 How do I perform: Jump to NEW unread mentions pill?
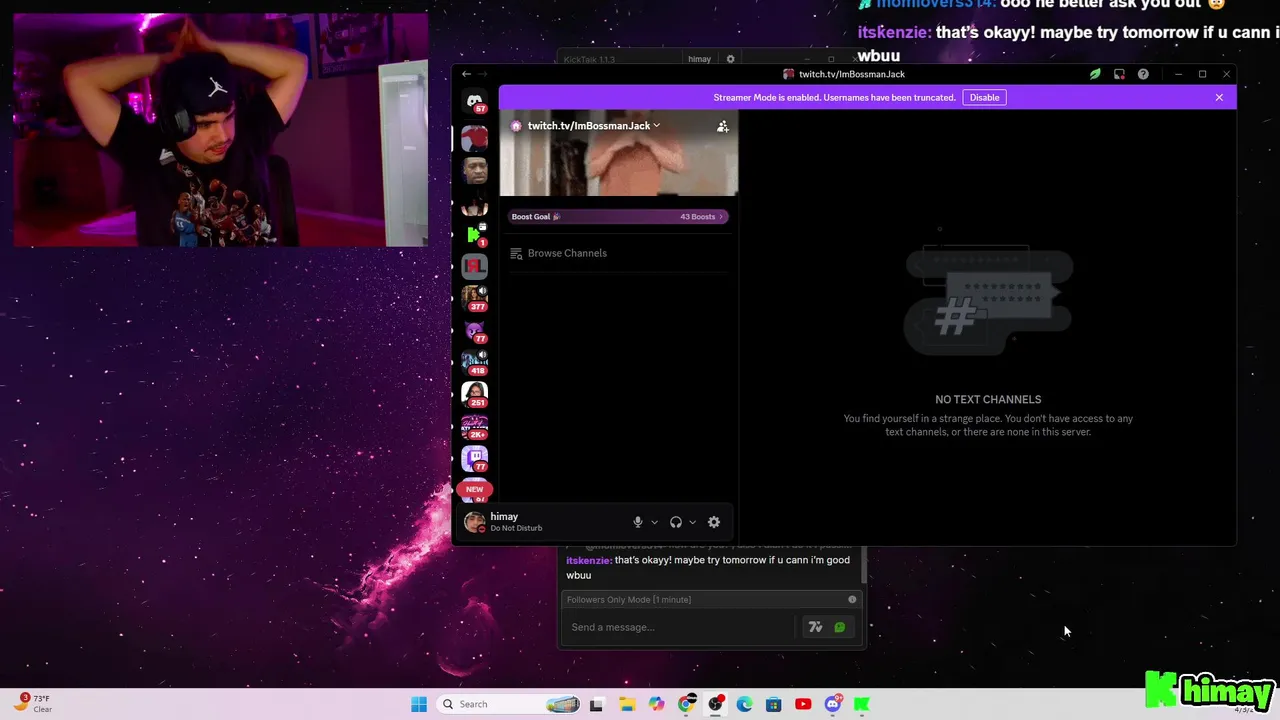click(x=475, y=489)
